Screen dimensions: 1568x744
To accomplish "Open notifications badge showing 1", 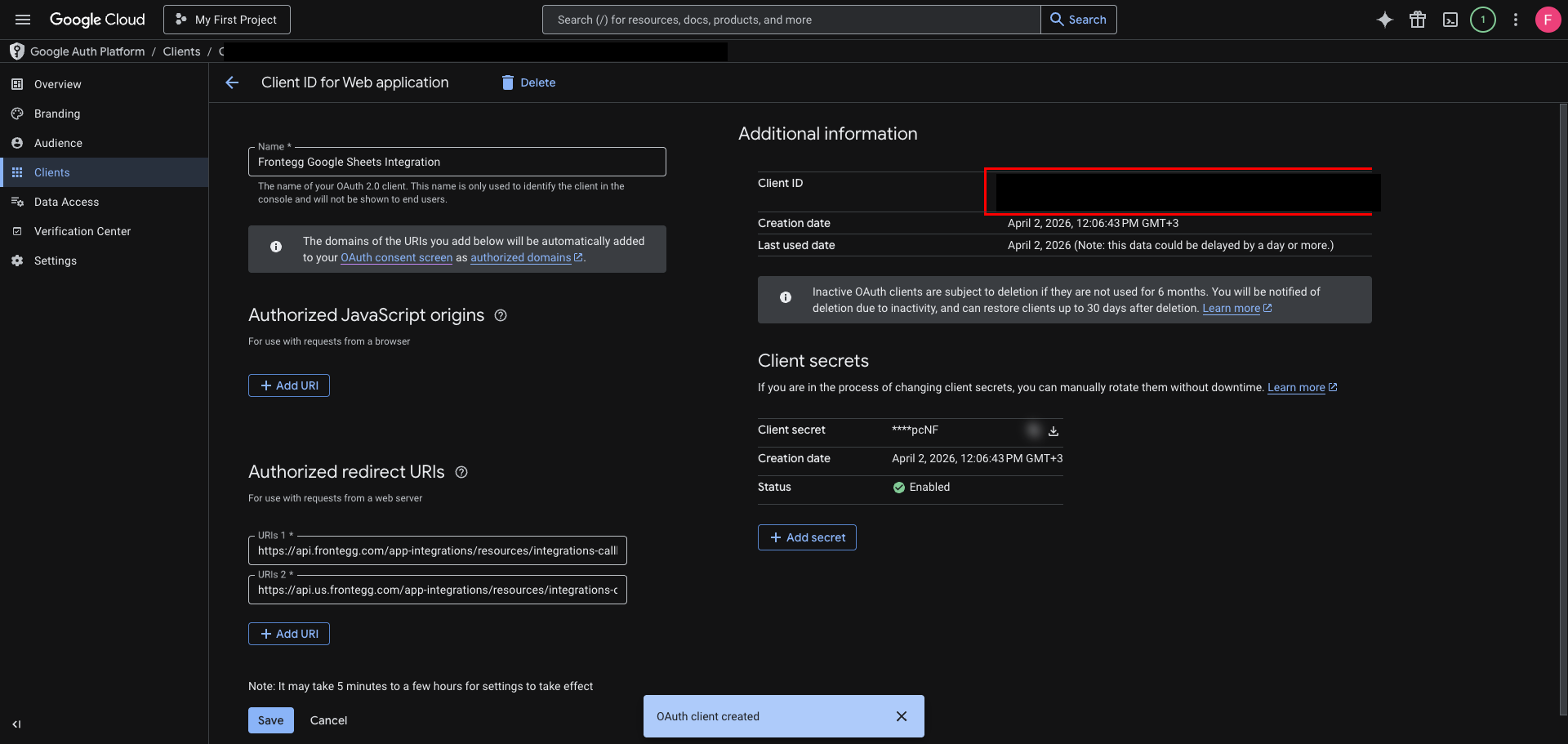I will click(x=1483, y=20).
